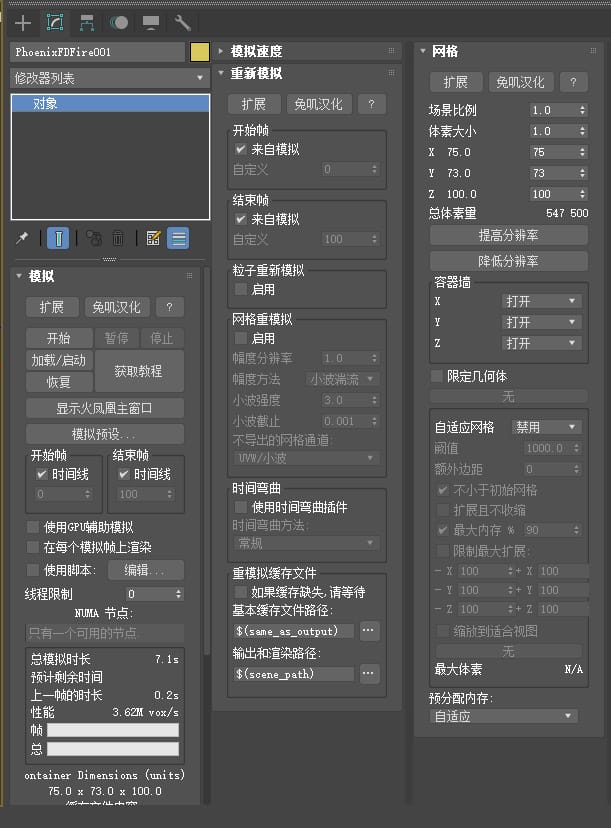Click 扩展 button in 网格 rollout
Viewport: 611px width, 828px height.
coord(456,82)
